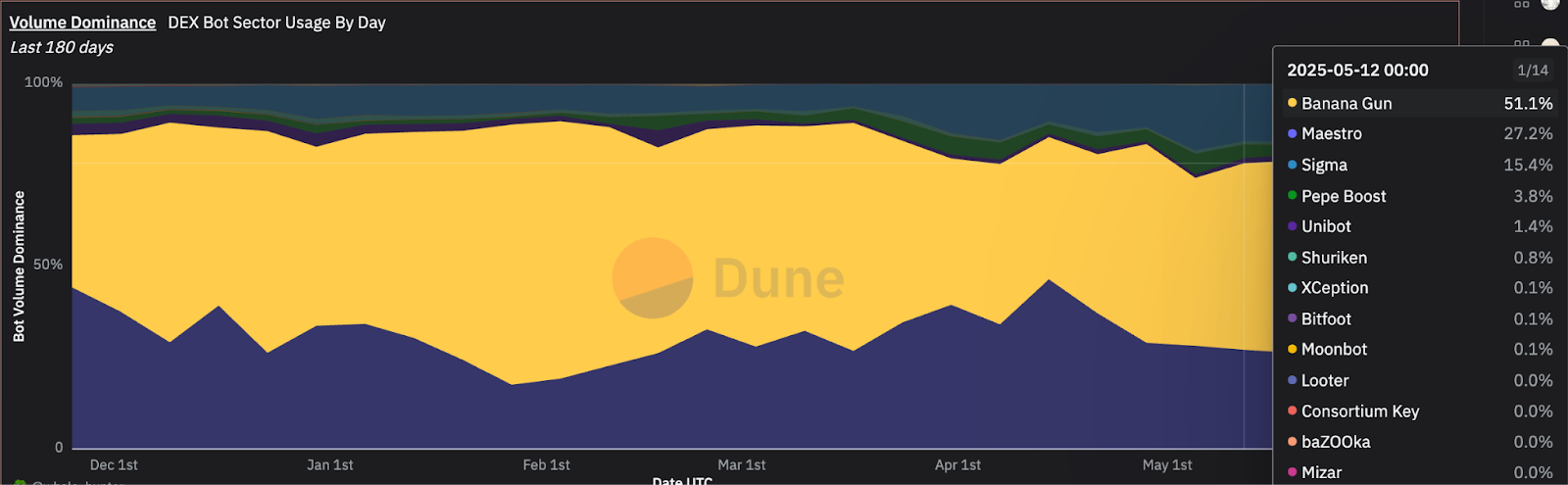1568x485 pixels.
Task: Select the Maestro series name
Action: pyautogui.click(x=1332, y=133)
